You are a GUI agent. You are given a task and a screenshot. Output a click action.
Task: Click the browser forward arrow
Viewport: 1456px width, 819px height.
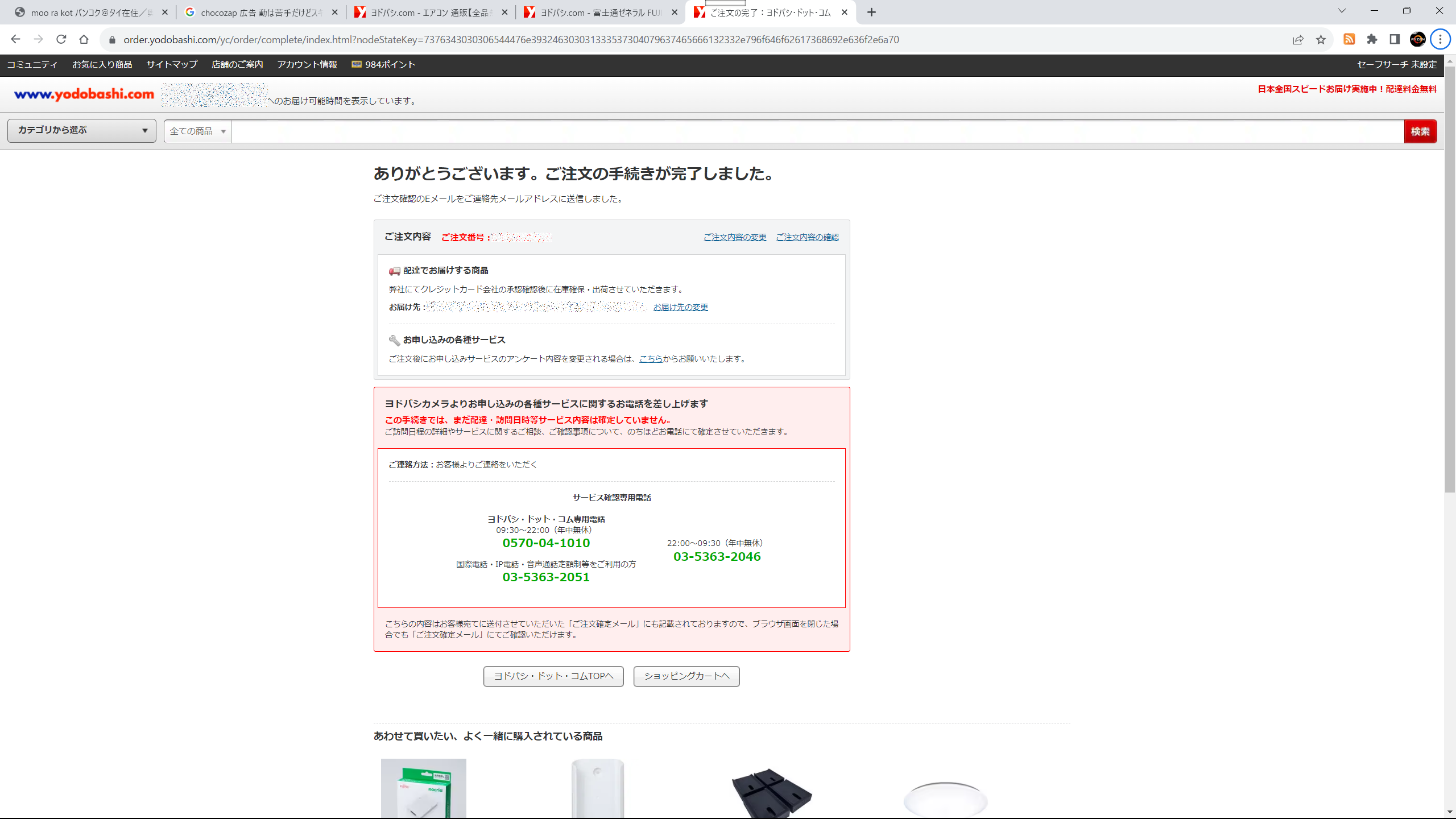click(x=38, y=39)
